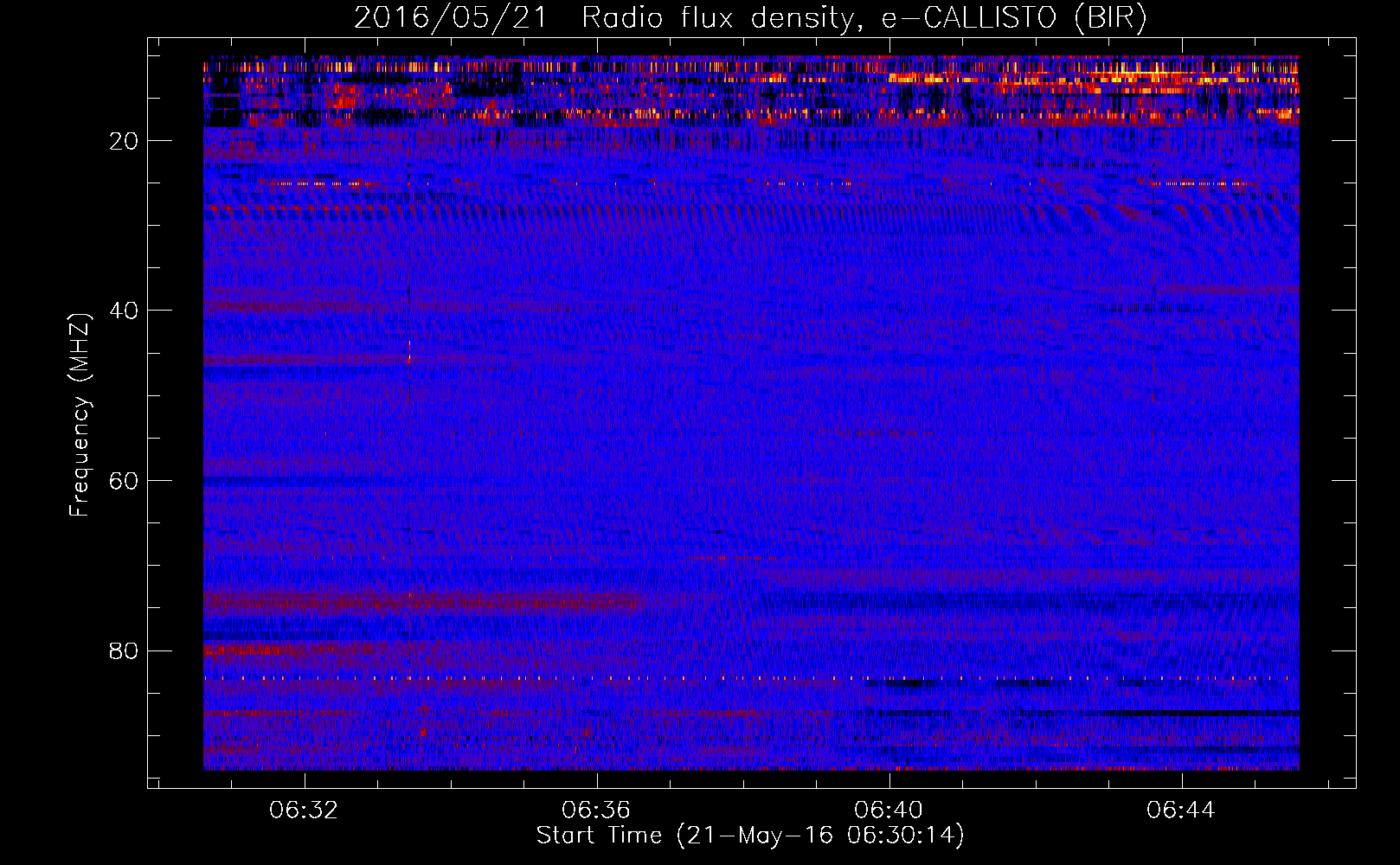Image resolution: width=1400 pixels, height=865 pixels.
Task: Click the plot title '2016/05/21 Radio flux density'
Action: (x=750, y=18)
